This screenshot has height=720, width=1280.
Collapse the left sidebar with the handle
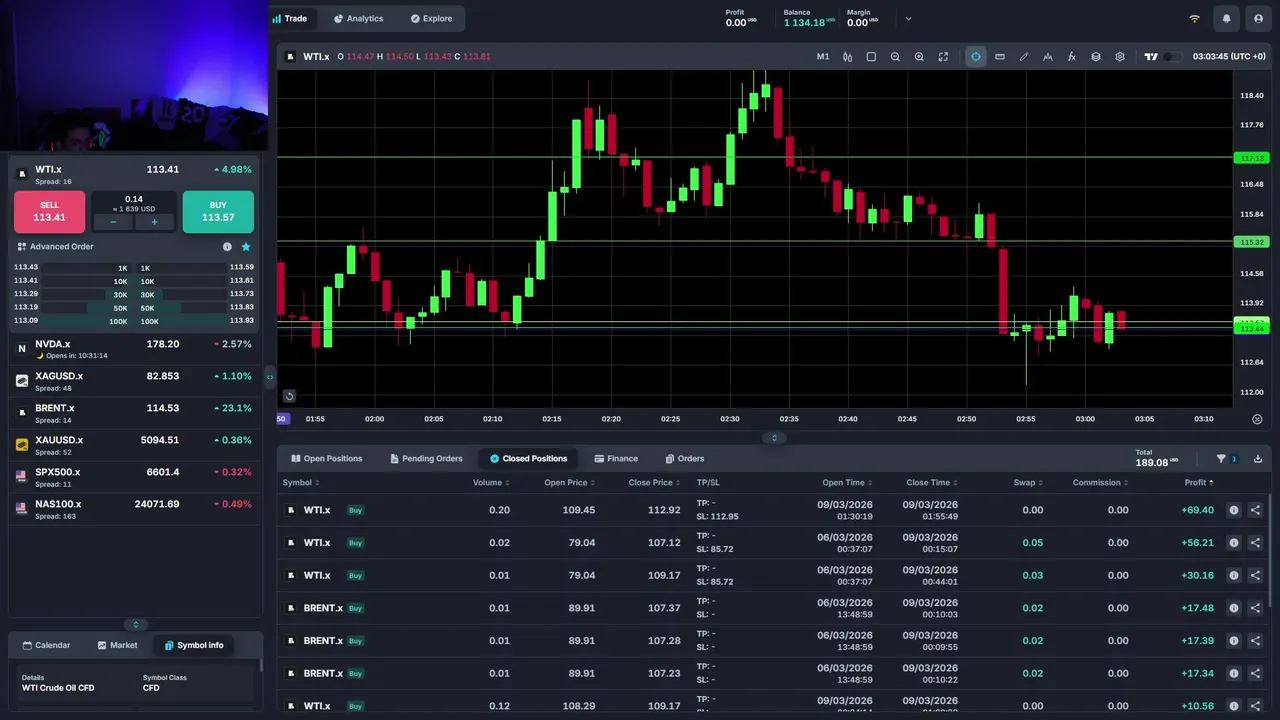[x=269, y=377]
